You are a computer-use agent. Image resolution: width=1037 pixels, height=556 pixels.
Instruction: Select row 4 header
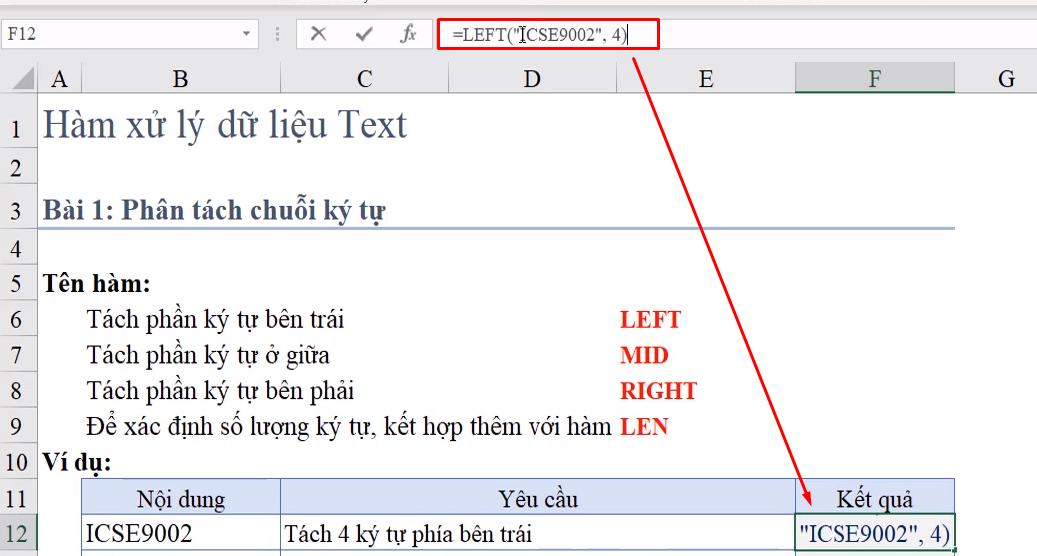coord(17,249)
